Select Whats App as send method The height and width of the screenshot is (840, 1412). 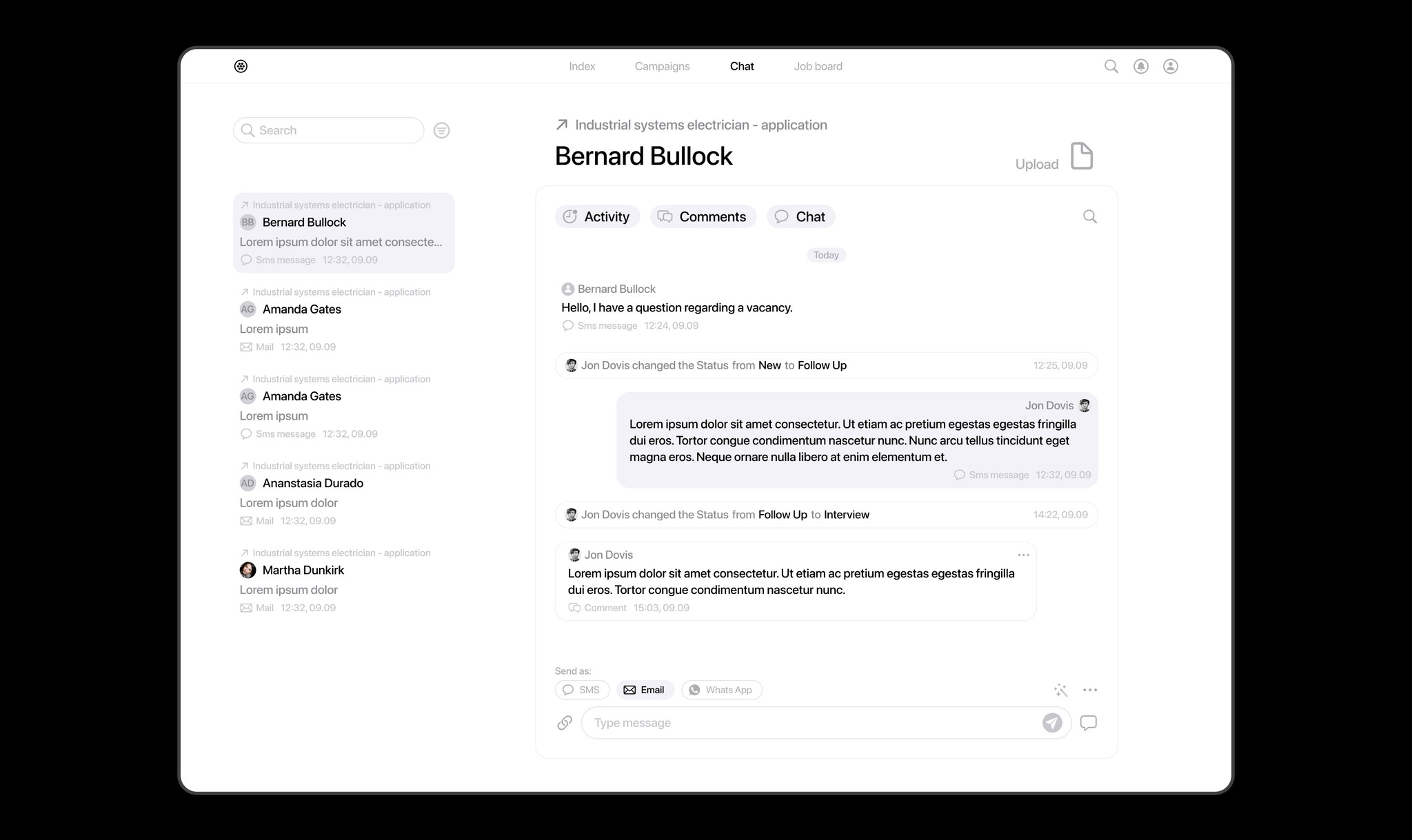tap(721, 690)
